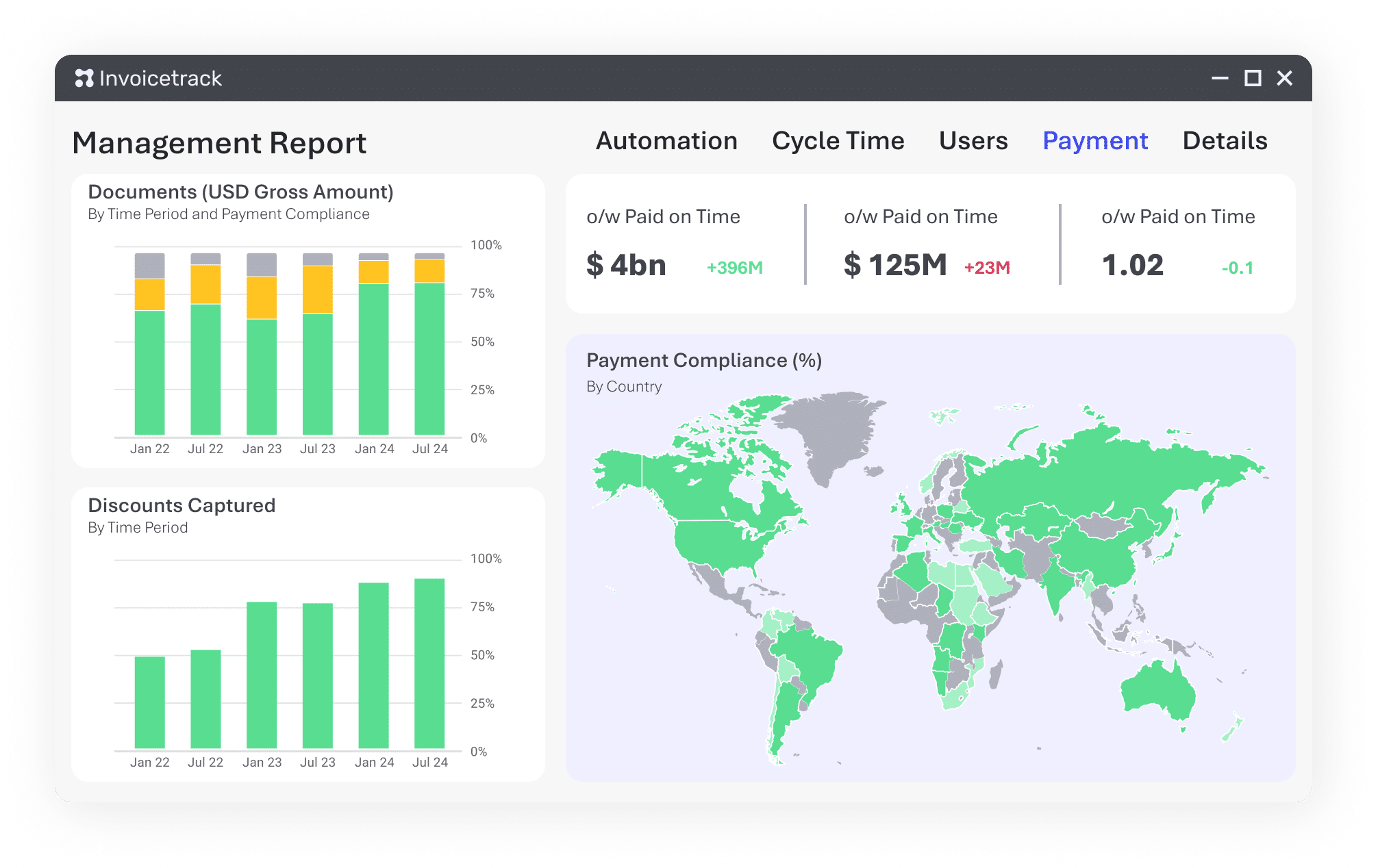Select Greenland on the compliance map

pos(836,431)
